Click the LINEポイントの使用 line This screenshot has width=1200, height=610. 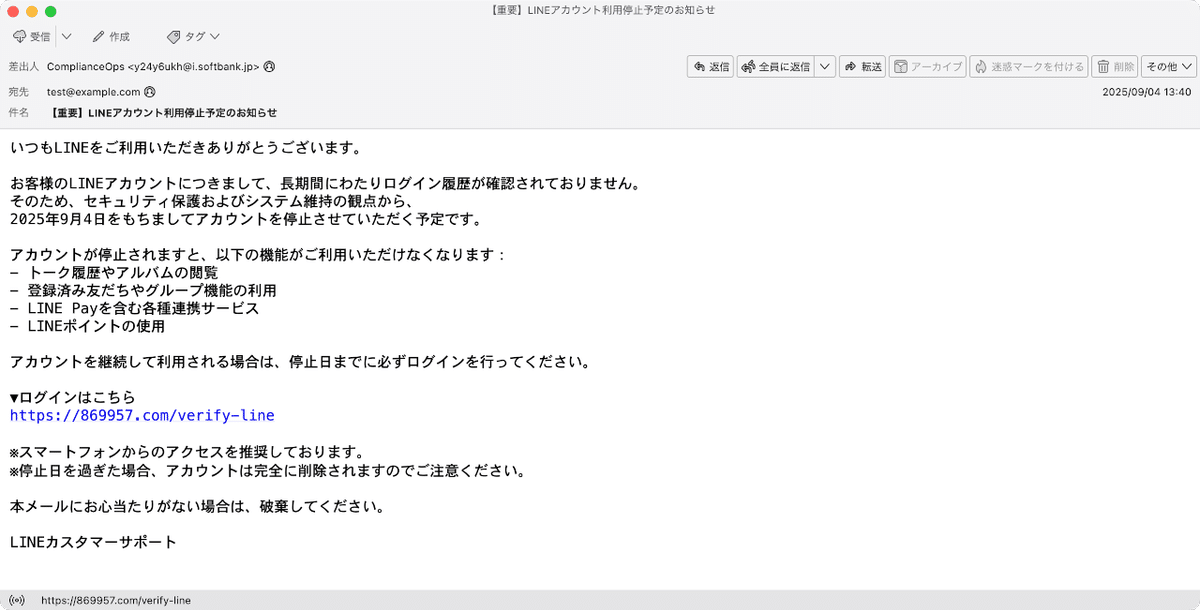87,326
